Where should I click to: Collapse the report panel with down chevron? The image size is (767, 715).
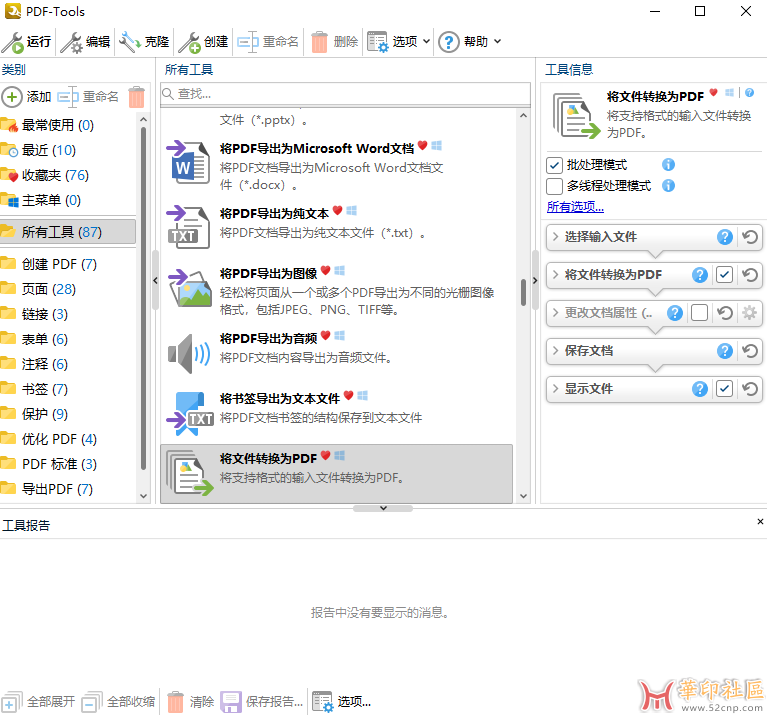[x=383, y=508]
